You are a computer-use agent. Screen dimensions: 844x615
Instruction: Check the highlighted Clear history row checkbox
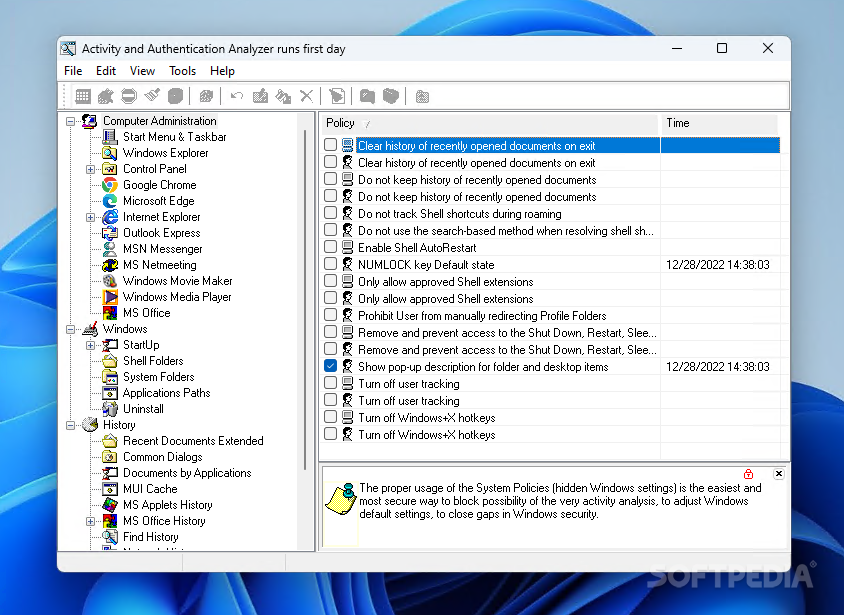pos(330,145)
